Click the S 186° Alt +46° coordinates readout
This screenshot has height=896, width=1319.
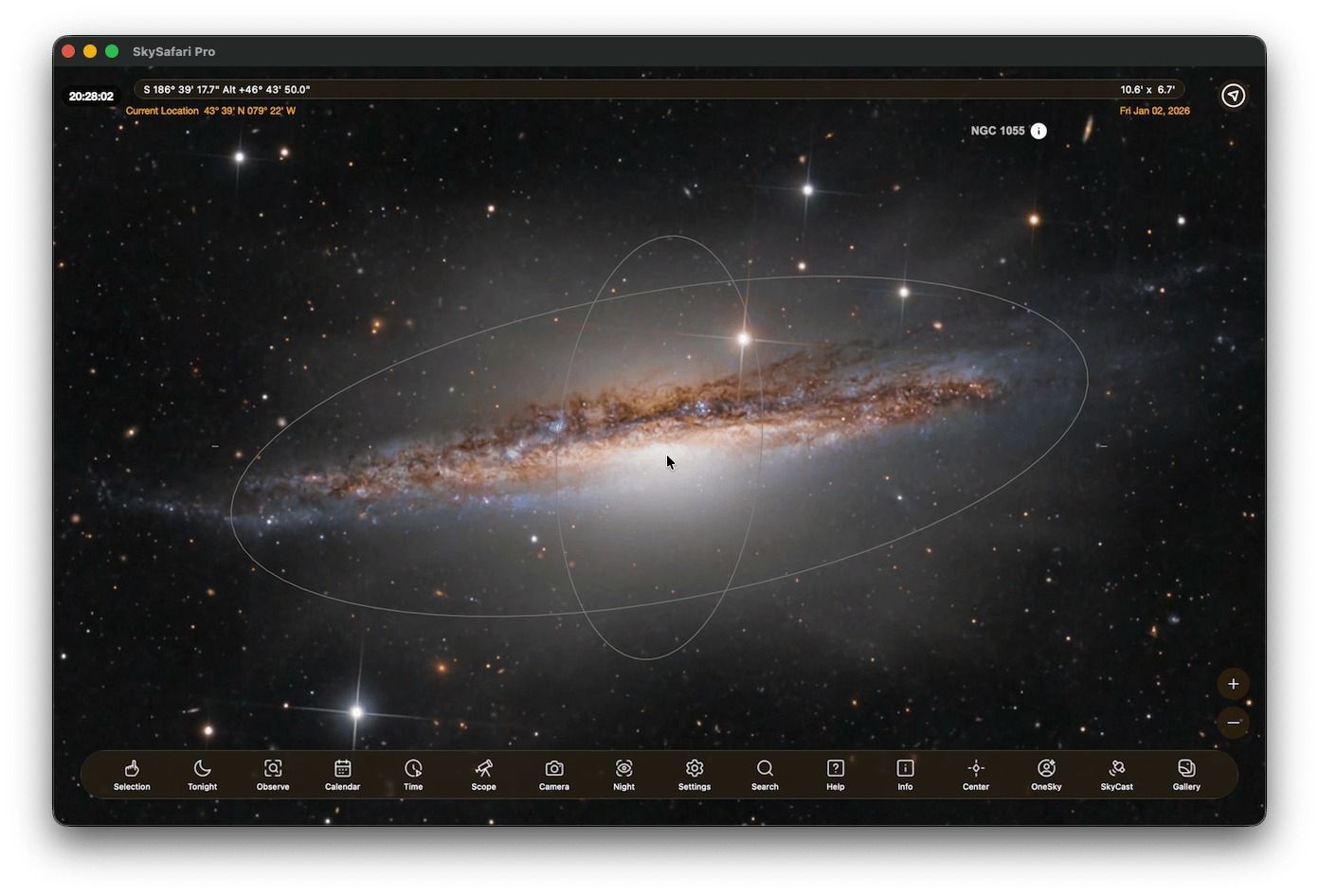pyautogui.click(x=226, y=90)
